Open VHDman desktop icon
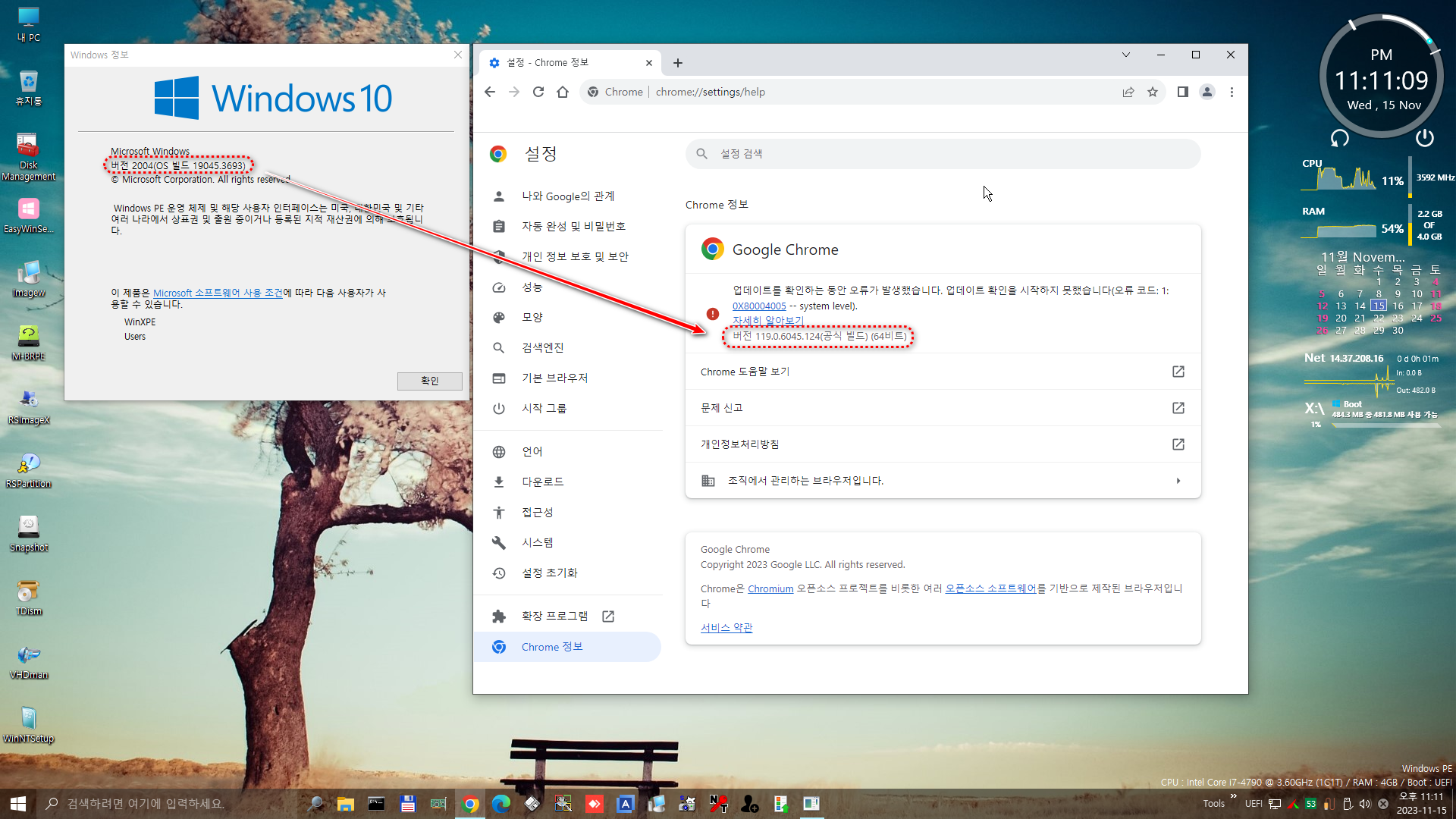This screenshot has height=819, width=1456. [x=29, y=662]
